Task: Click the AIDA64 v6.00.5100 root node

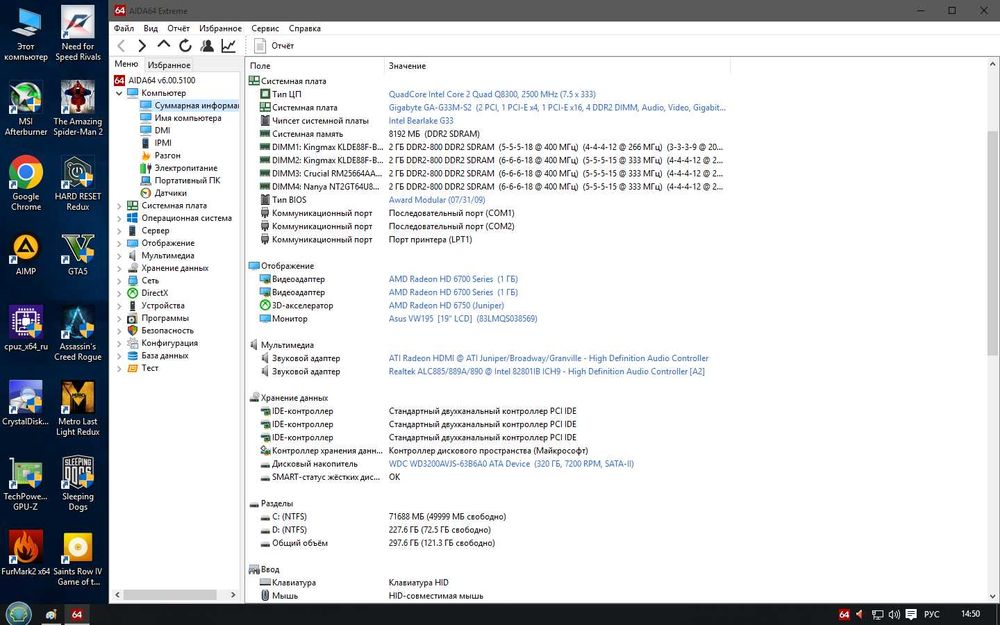Action: click(x=155, y=80)
